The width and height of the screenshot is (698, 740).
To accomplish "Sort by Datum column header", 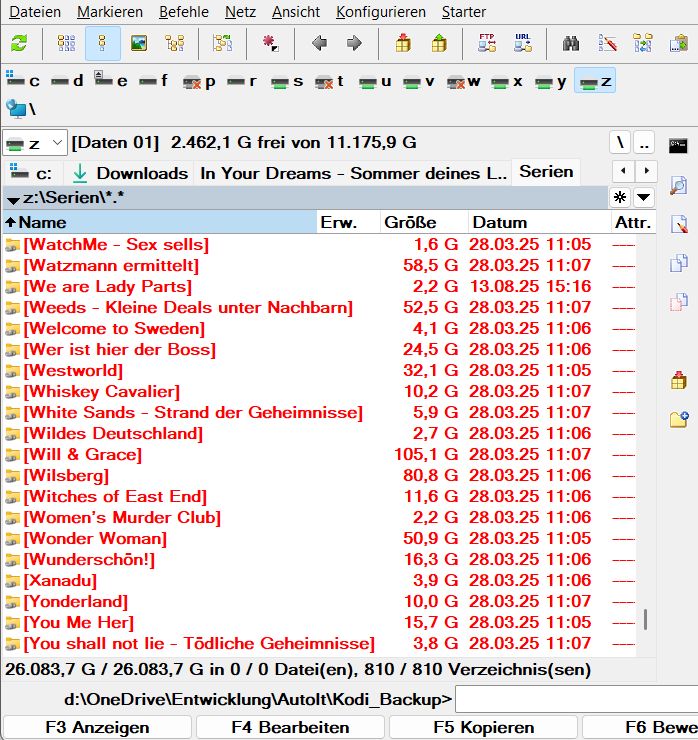I will (x=539, y=222).
